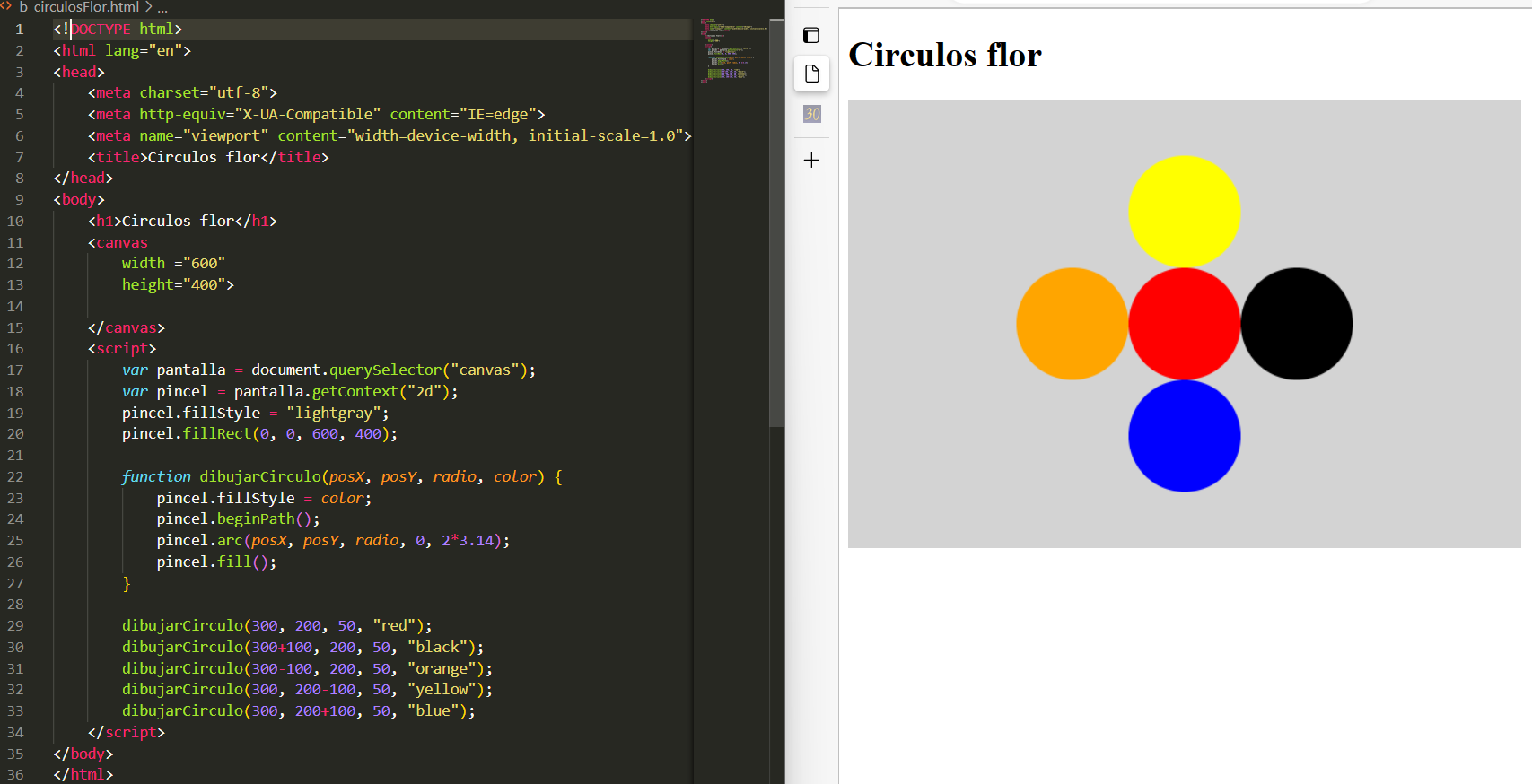
Task: Click the dibujarCirculo "black" call
Action: (303, 648)
